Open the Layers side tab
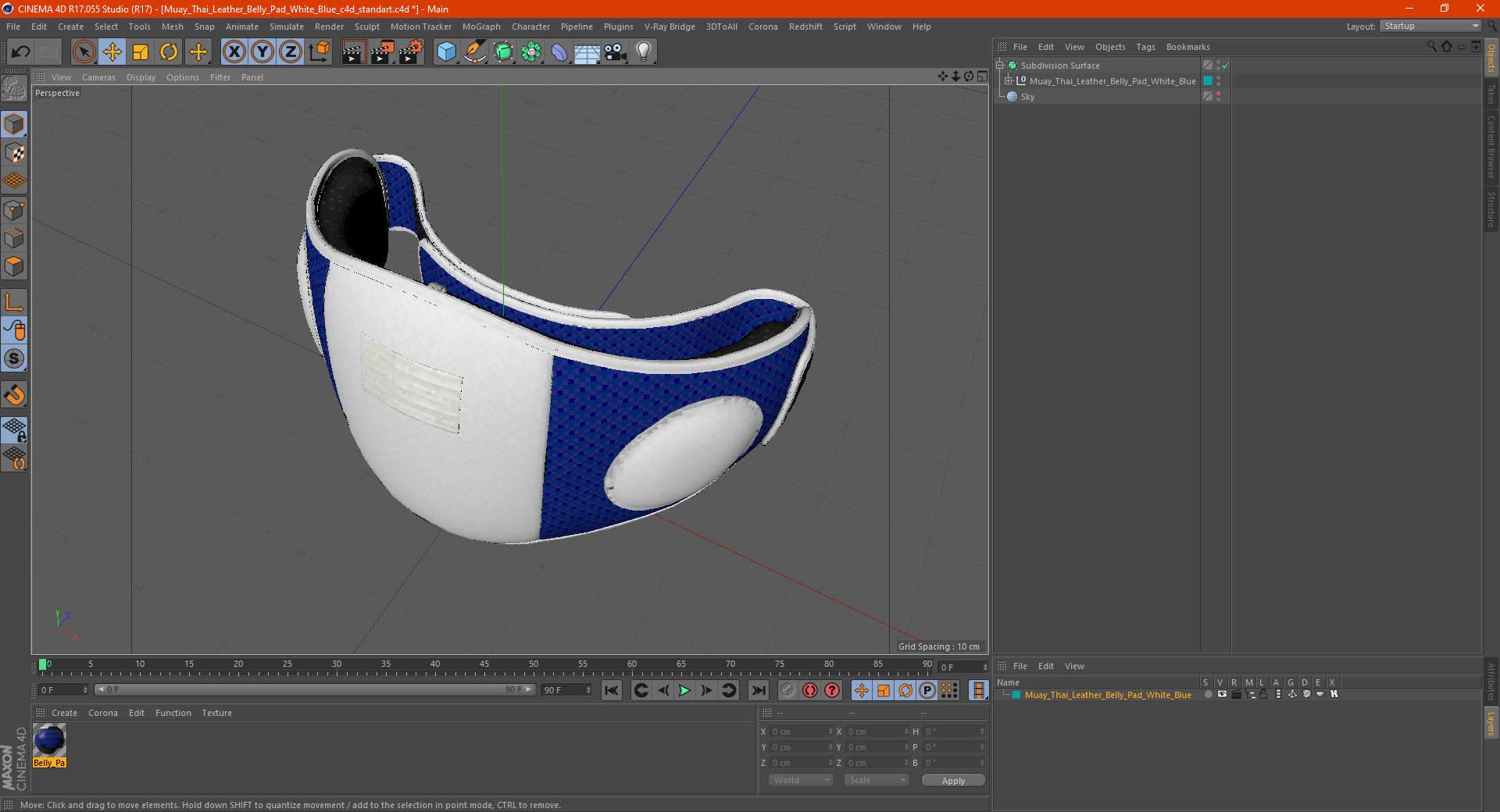The image size is (1500, 812). (x=1491, y=723)
